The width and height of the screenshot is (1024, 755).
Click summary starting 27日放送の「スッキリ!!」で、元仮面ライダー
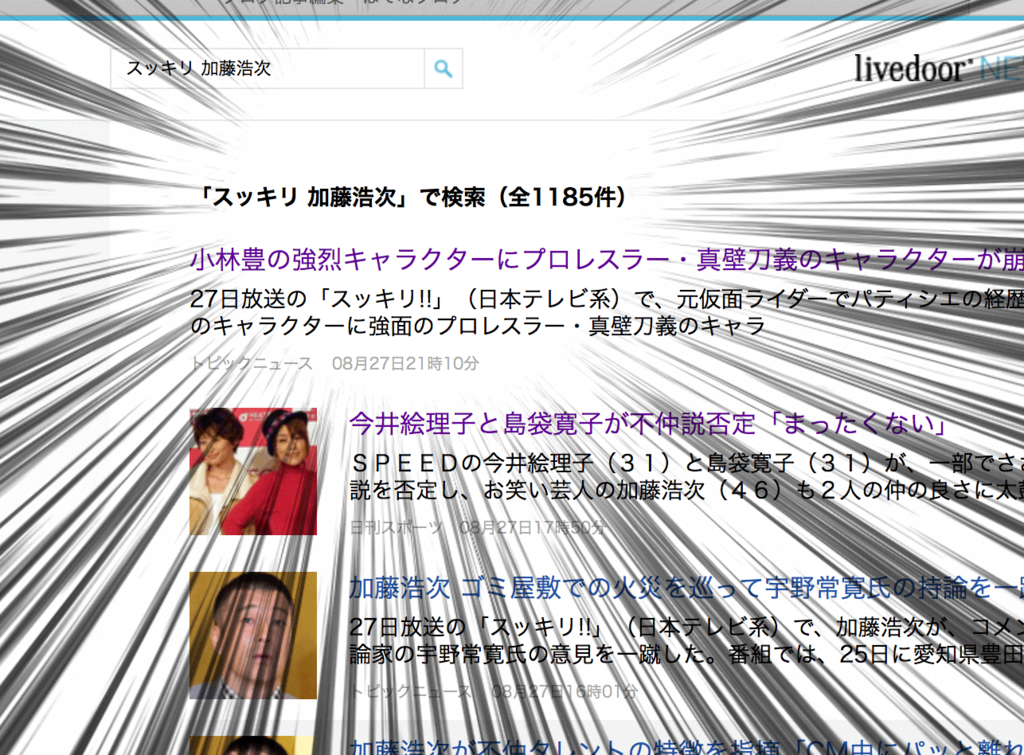[607, 312]
